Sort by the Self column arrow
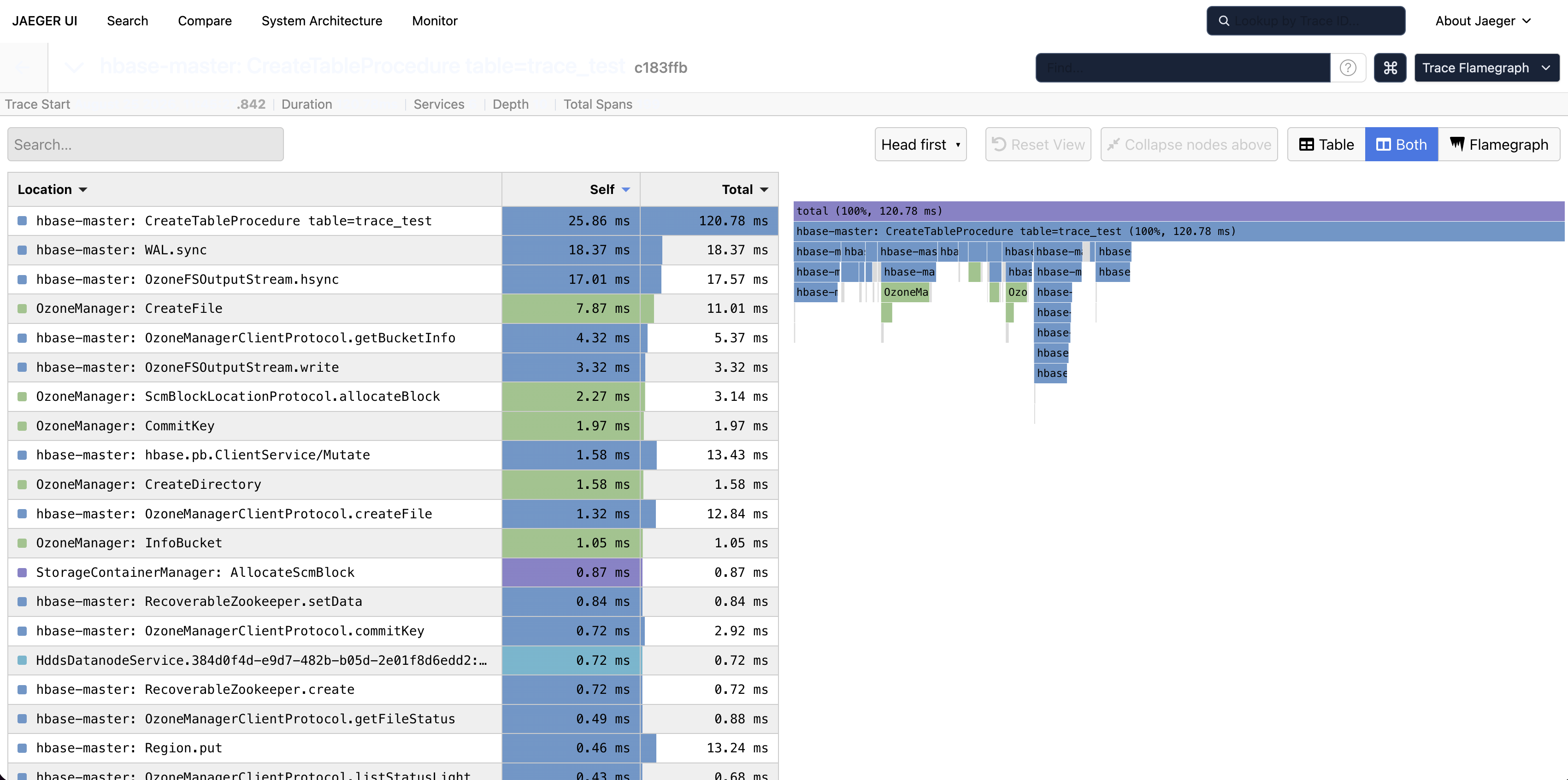The width and height of the screenshot is (1568, 780). coord(626,190)
